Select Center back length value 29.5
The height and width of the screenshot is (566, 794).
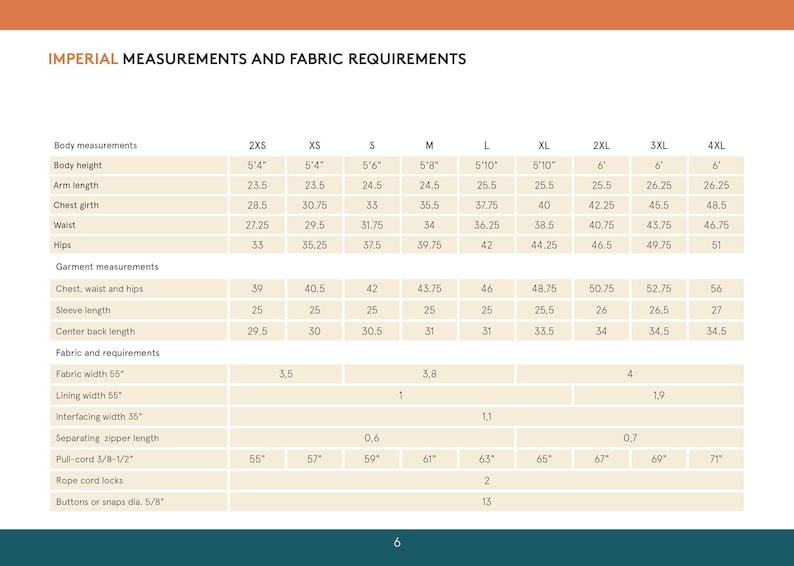coord(257,331)
